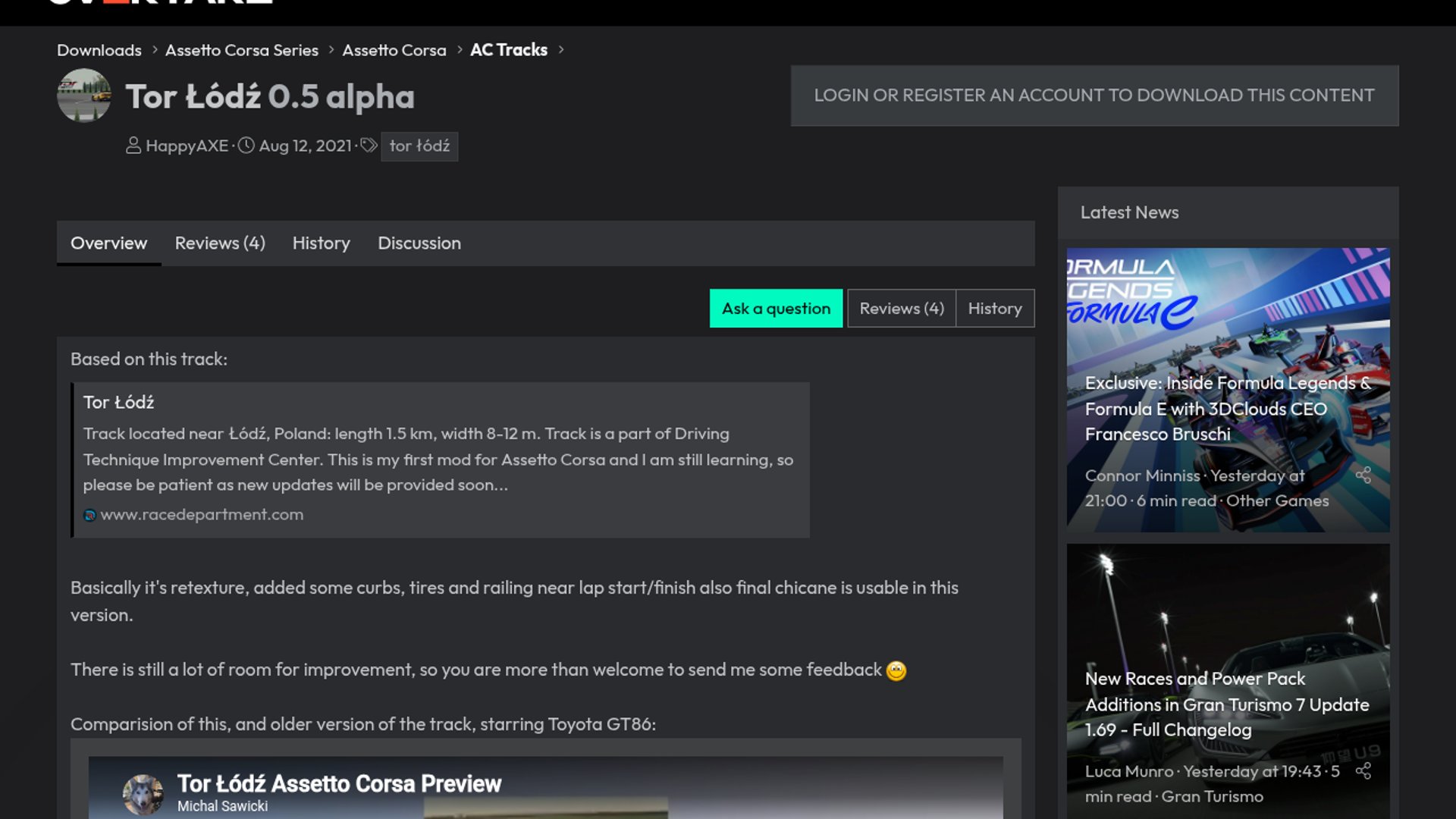
Task: Switch to the Discussion tab
Action: click(x=419, y=243)
